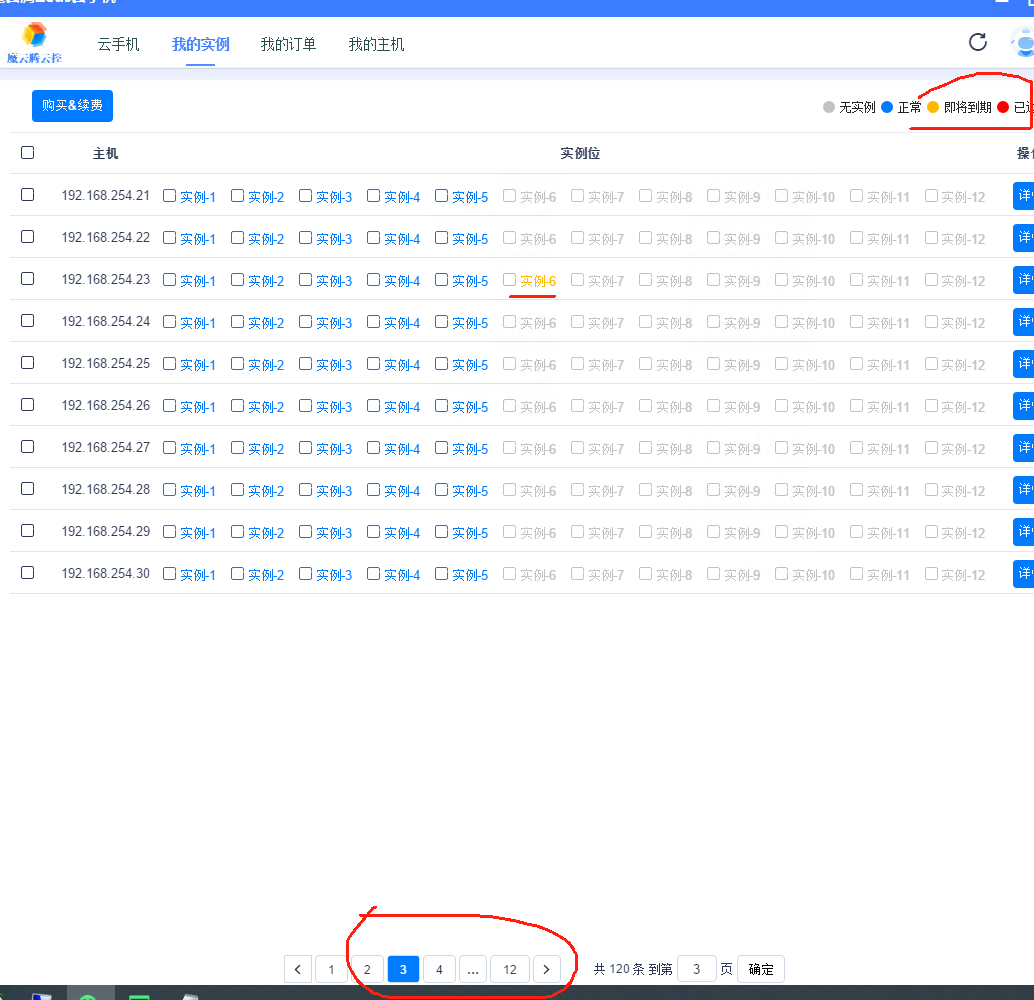Click the page number jump input field

[x=696, y=969]
